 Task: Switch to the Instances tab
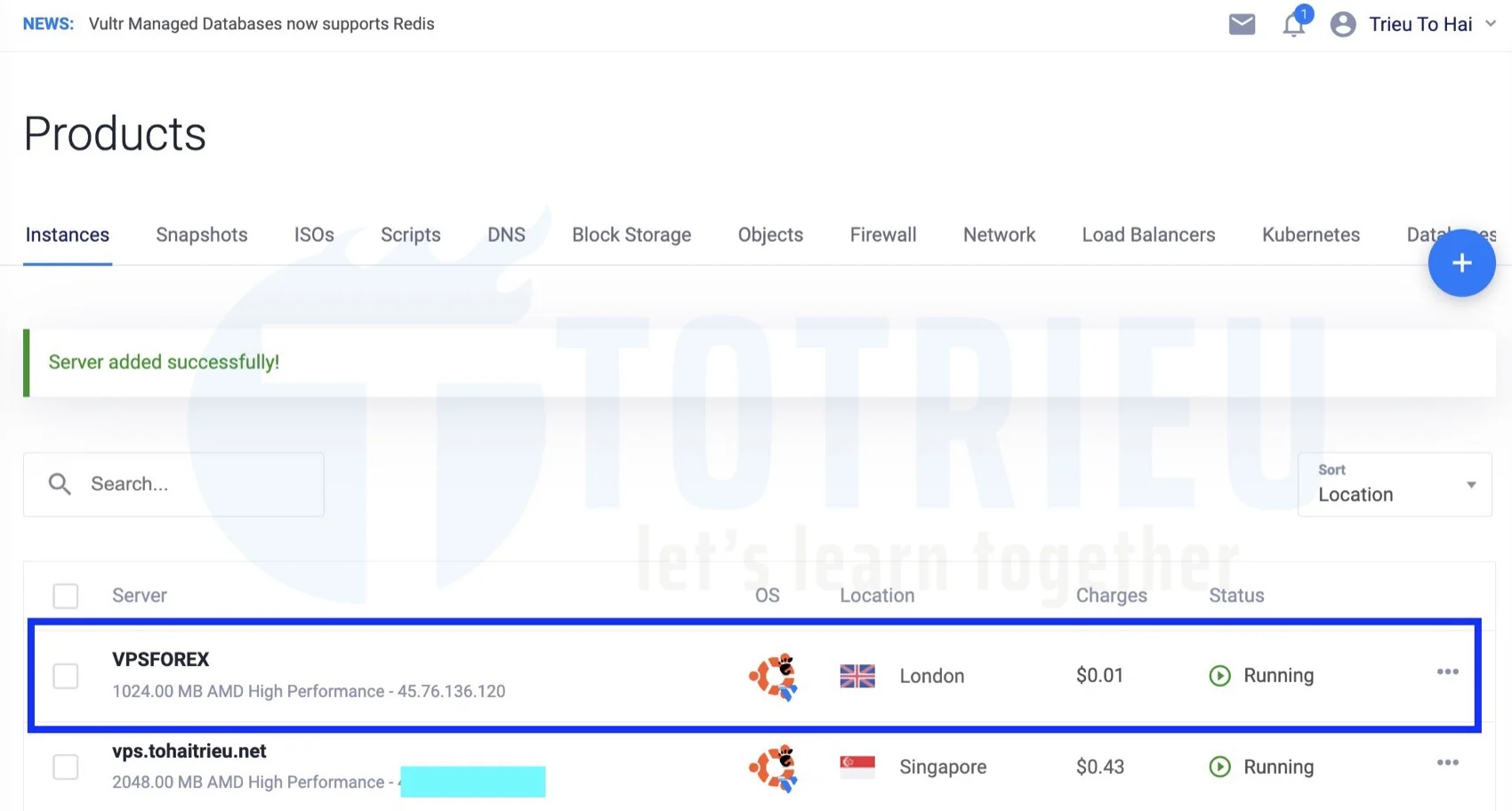click(68, 235)
